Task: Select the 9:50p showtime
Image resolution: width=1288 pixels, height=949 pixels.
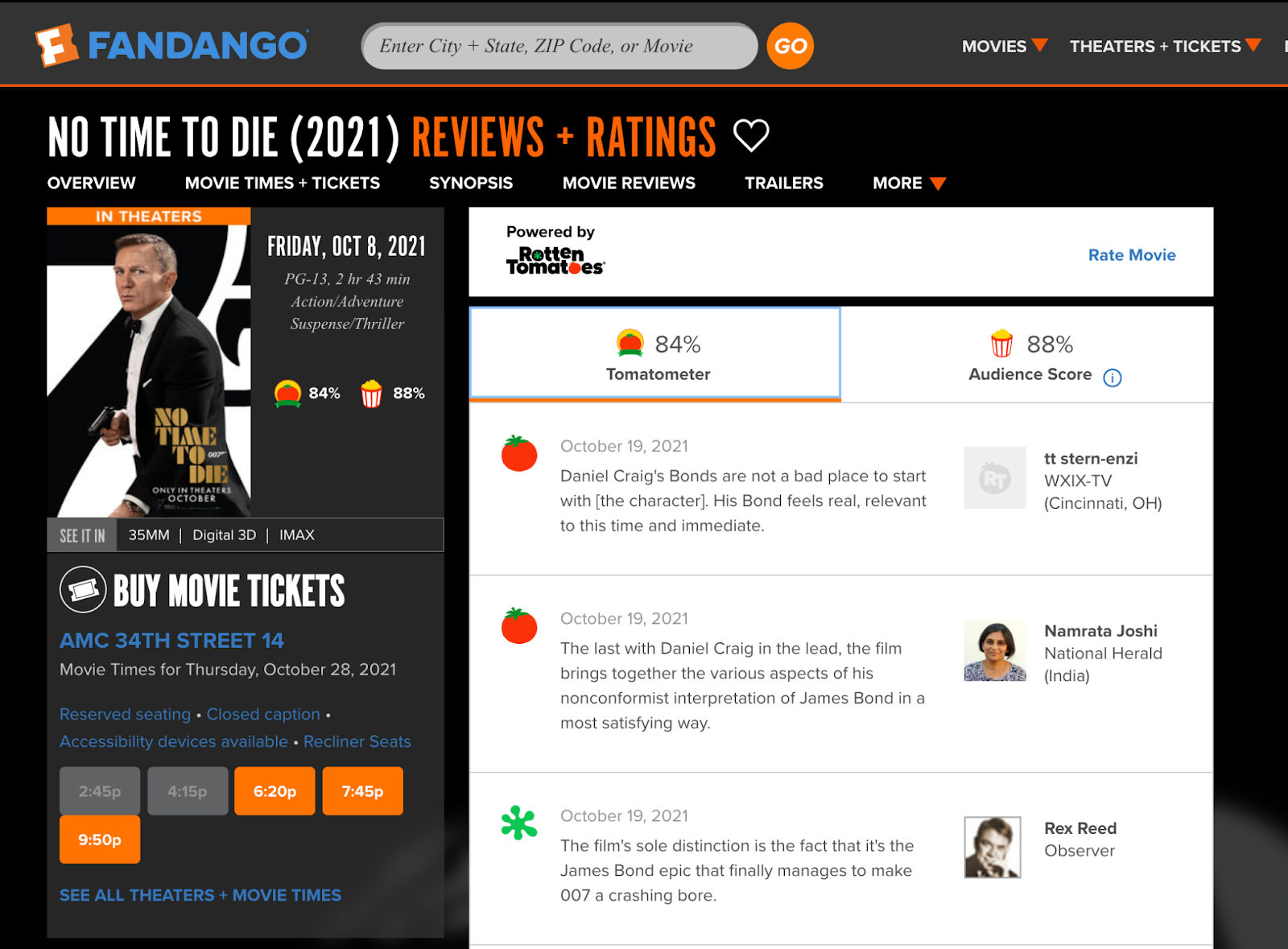Action: click(100, 840)
